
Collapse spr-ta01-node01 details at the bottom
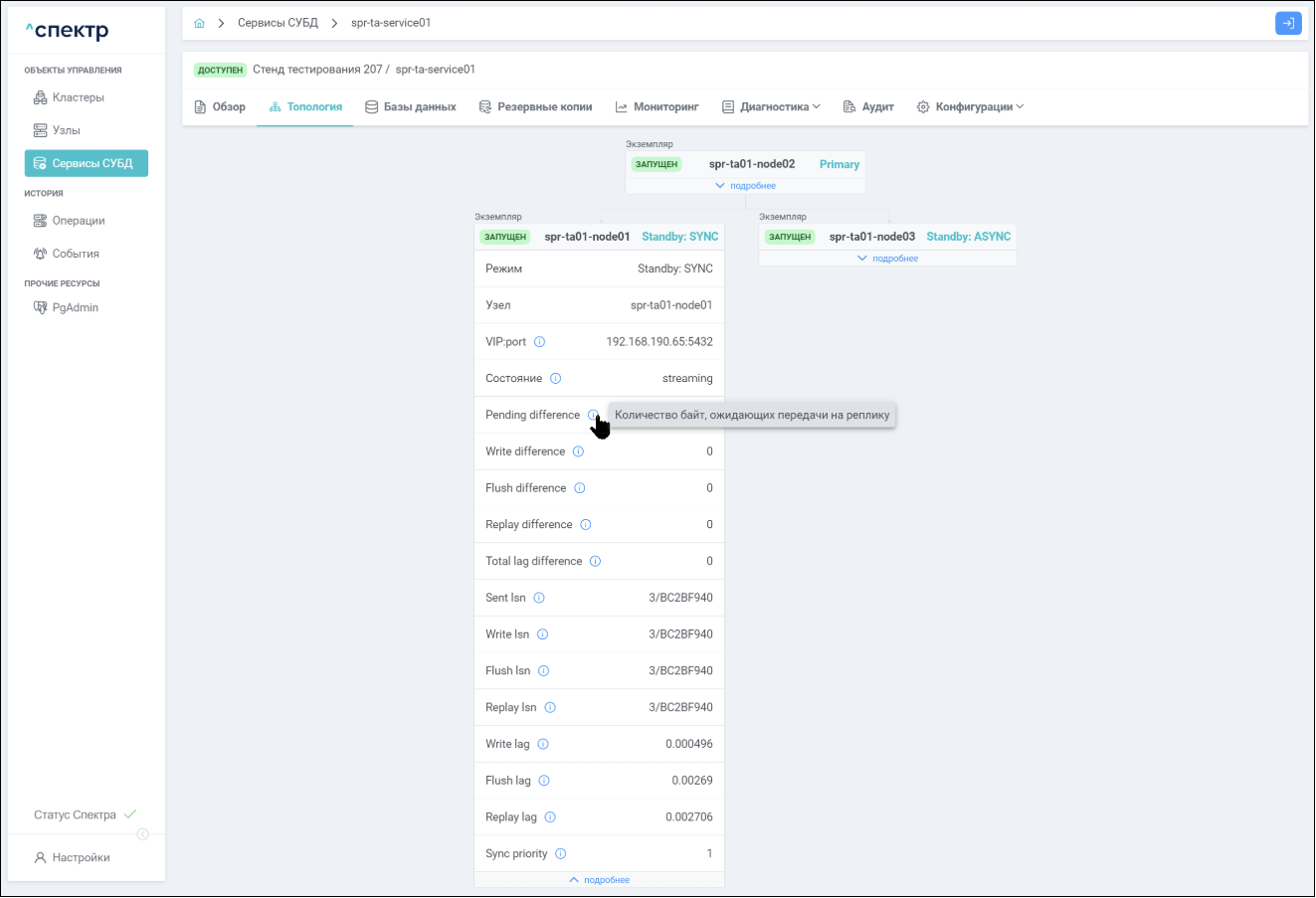[599, 880]
